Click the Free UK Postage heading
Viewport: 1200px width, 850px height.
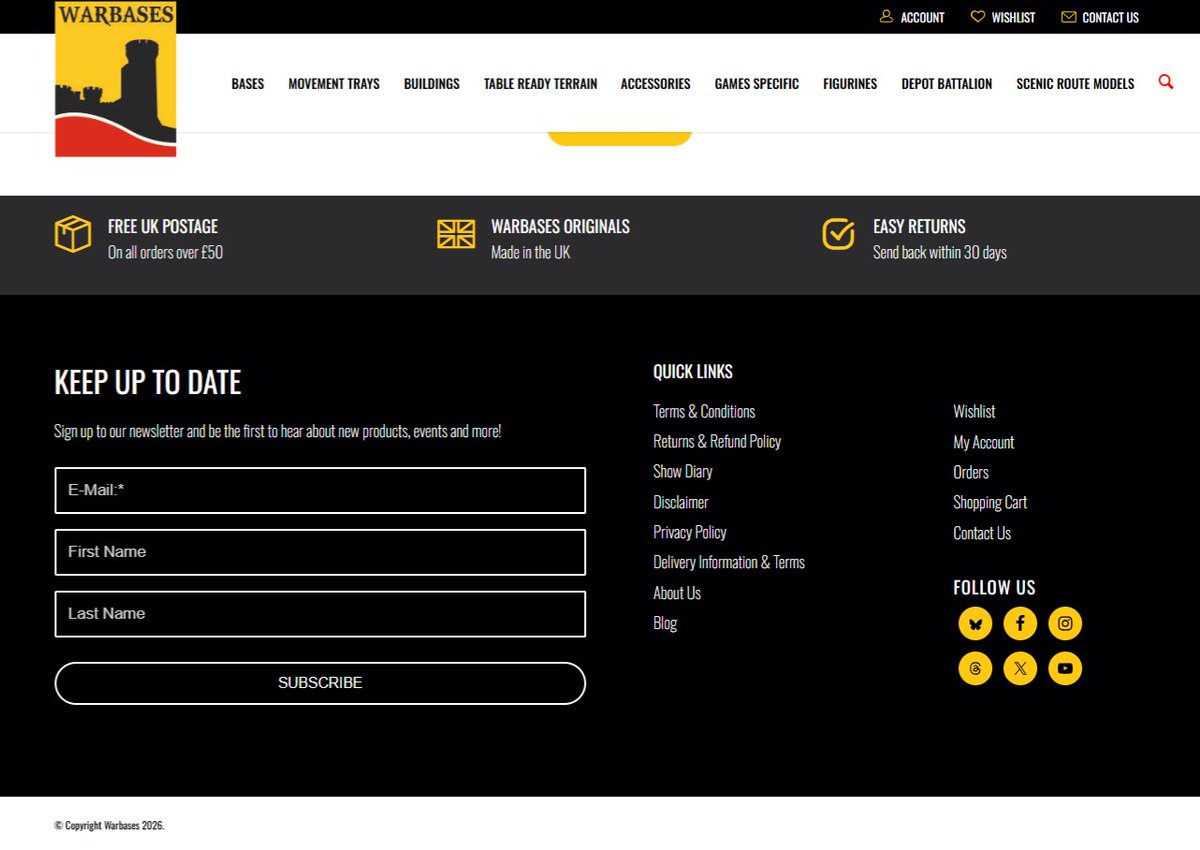(x=163, y=226)
